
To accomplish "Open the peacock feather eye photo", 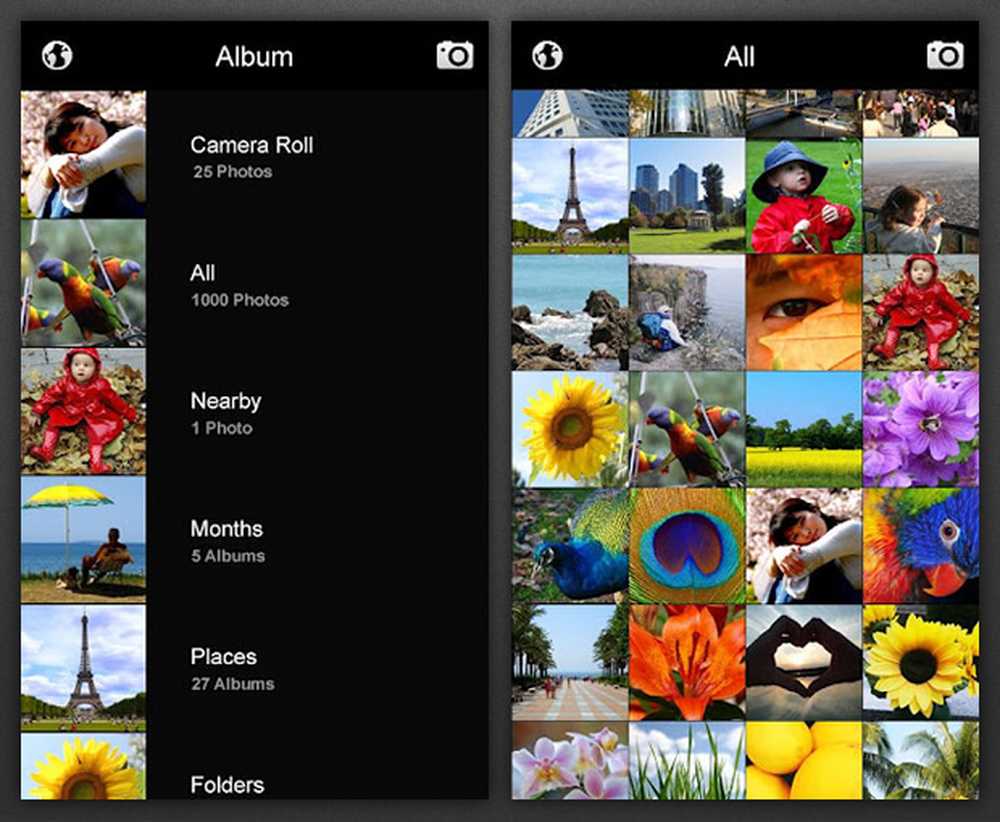I will tap(687, 546).
